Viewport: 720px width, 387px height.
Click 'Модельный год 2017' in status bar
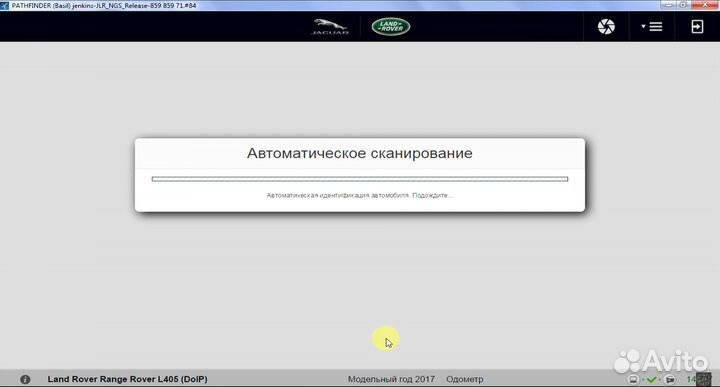pyautogui.click(x=391, y=379)
